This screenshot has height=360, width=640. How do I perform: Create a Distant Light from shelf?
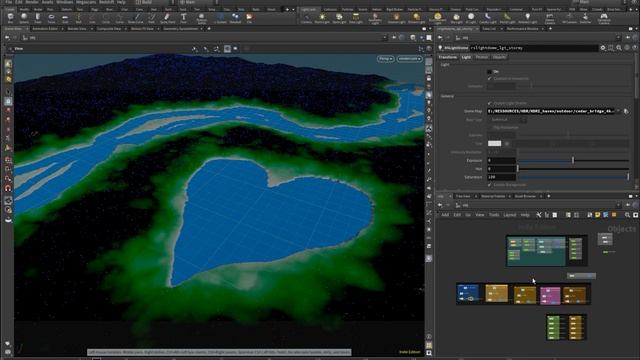coord(416,18)
